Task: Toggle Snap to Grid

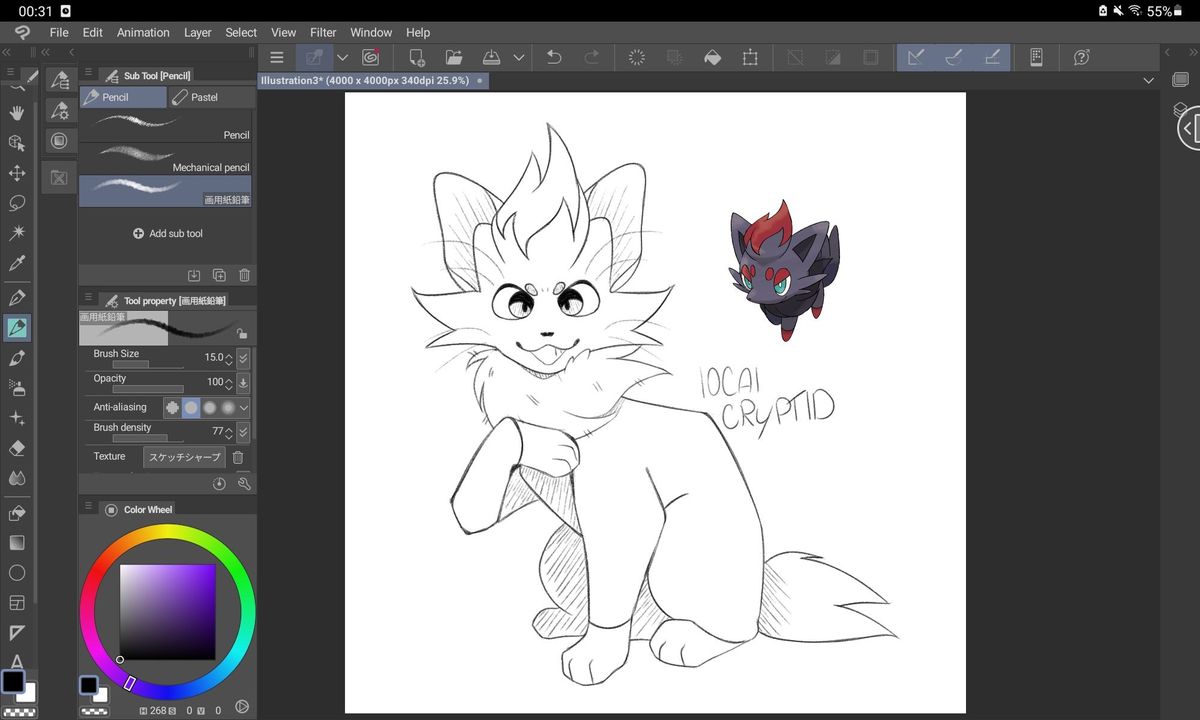Action: [992, 58]
